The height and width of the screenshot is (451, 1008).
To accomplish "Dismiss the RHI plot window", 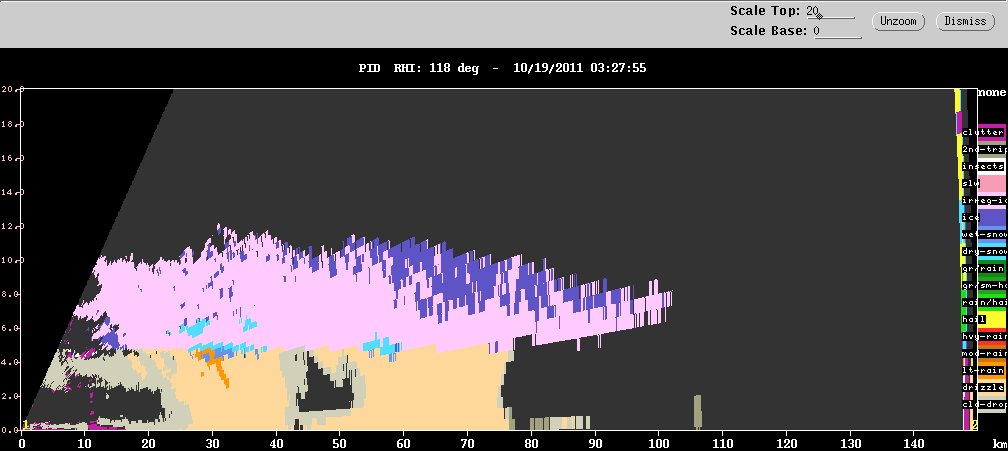I will [965, 21].
